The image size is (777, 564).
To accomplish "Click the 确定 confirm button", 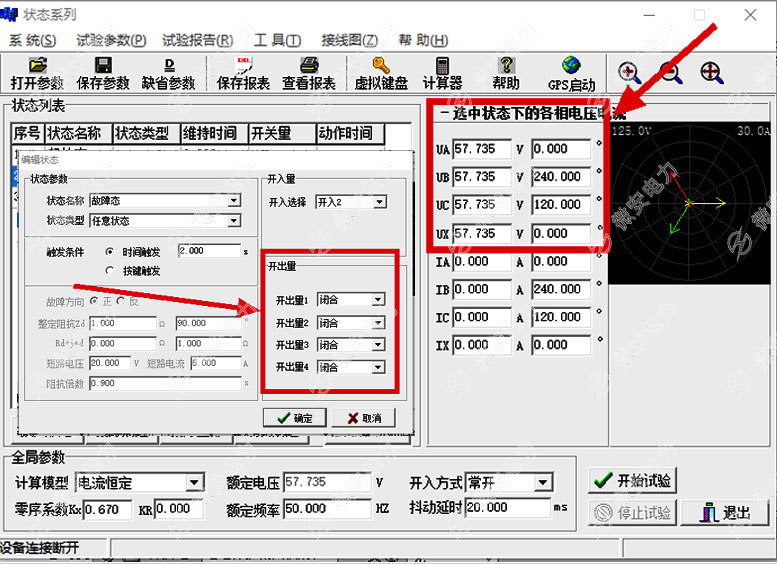I will [x=293, y=418].
